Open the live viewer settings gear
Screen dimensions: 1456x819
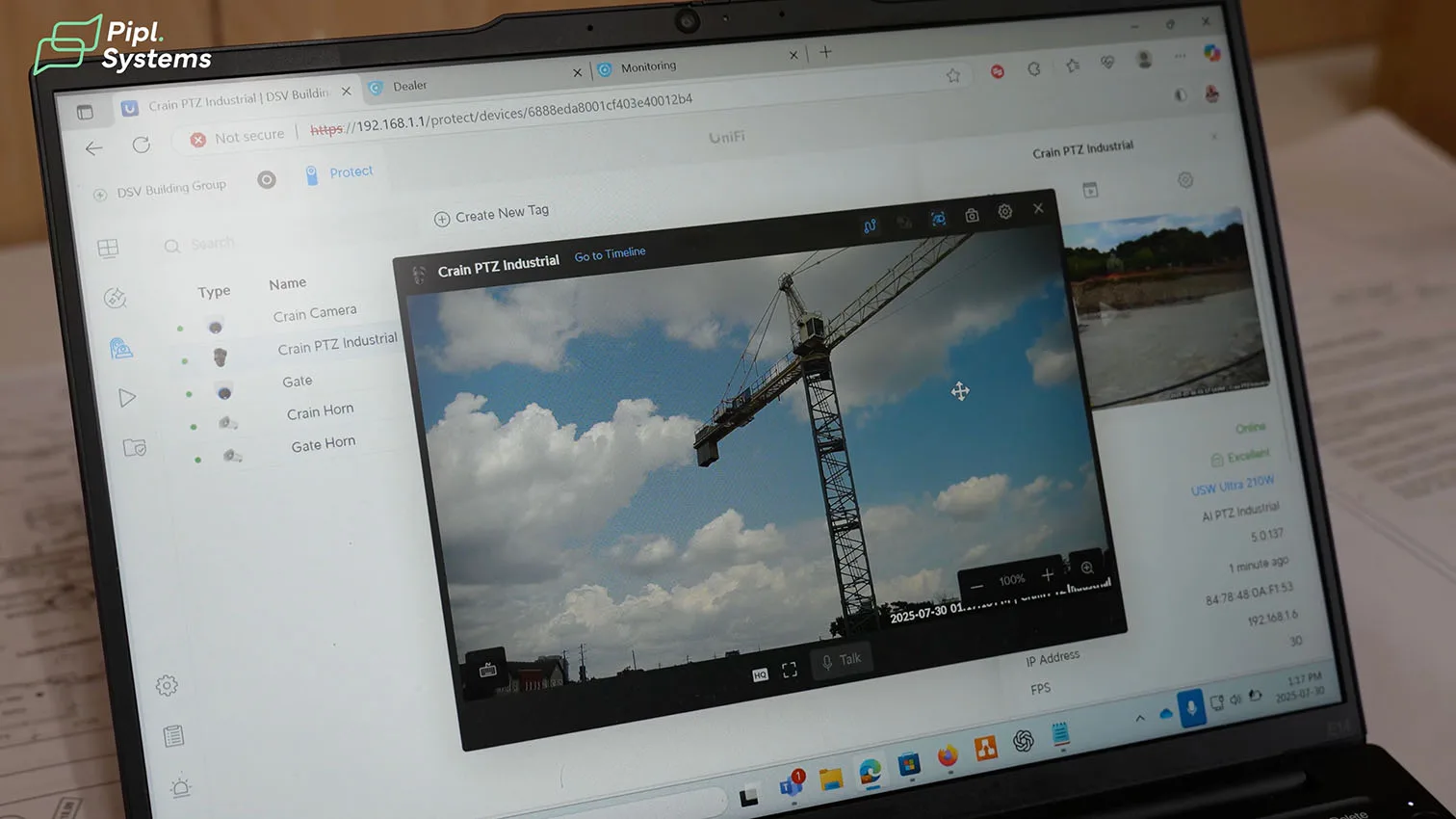tap(1004, 212)
